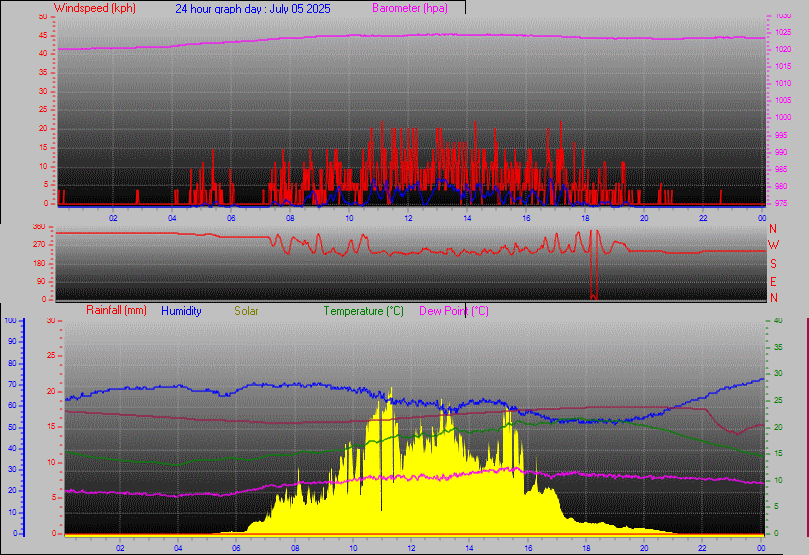Viewport: 809px width, 555px height.
Task: Click hour label "16" under the solar graph
Action: (x=528, y=548)
